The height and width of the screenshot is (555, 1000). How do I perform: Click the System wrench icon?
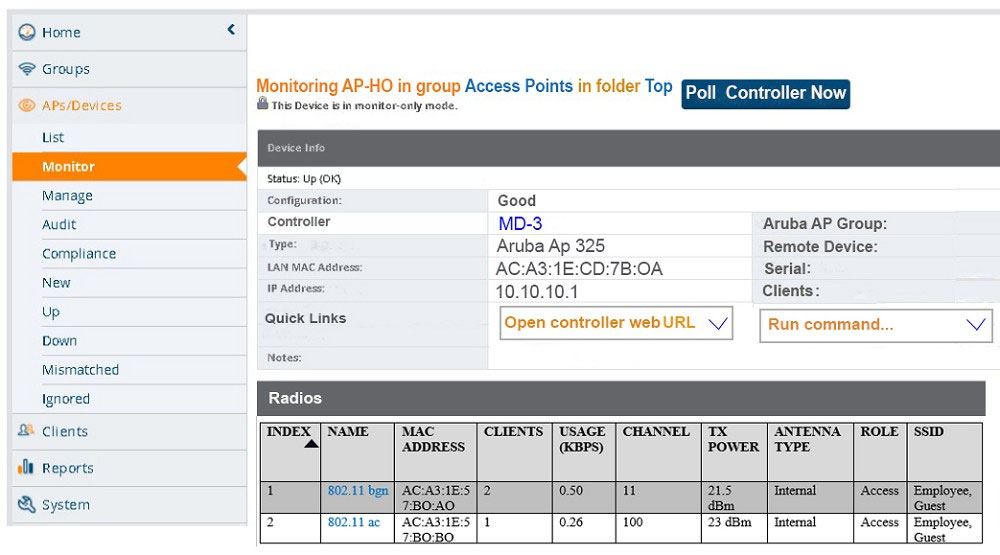click(26, 504)
